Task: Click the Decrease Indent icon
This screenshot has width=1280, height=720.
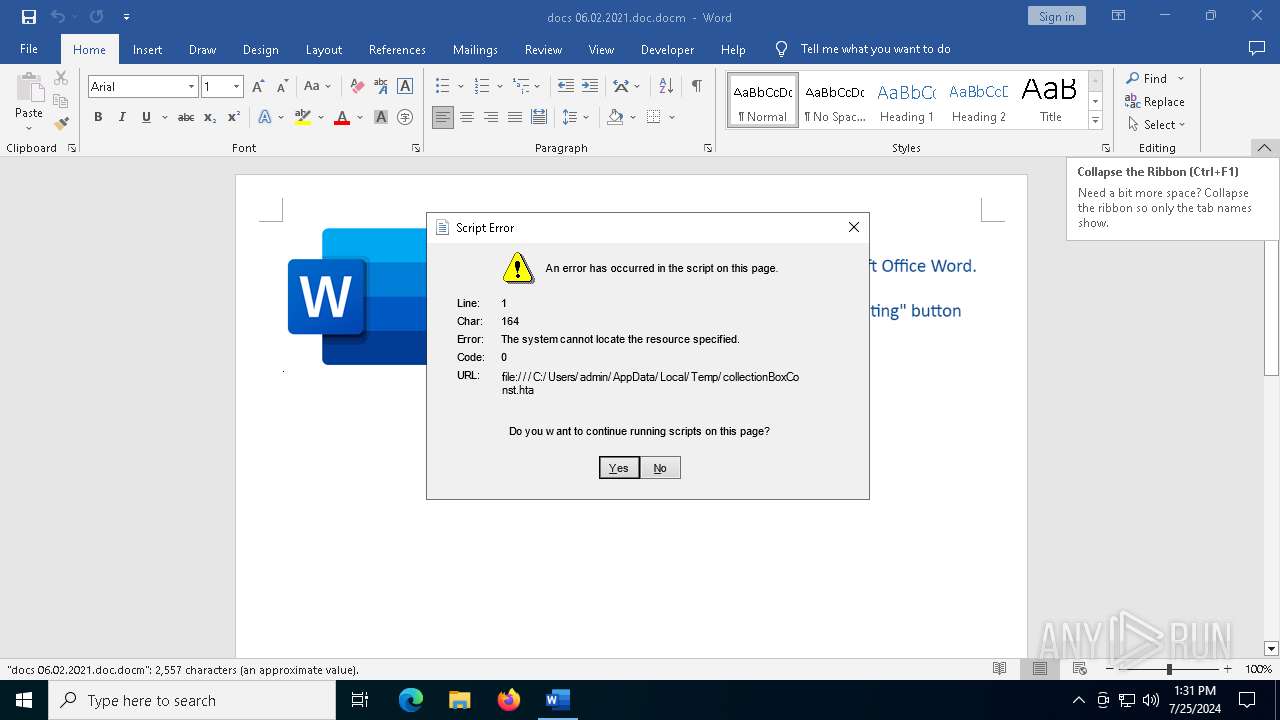Action: pos(566,87)
